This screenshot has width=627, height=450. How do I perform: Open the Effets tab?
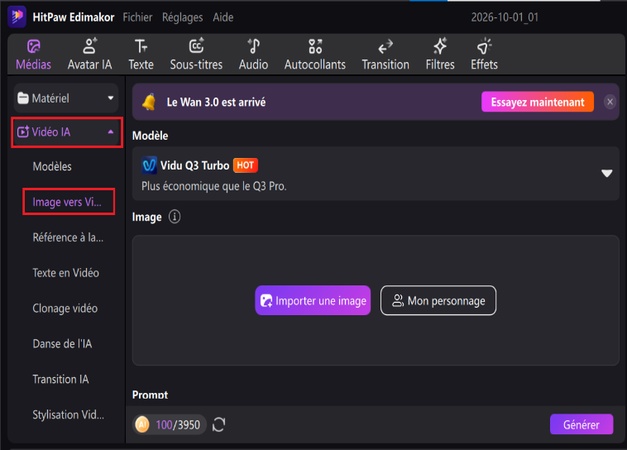click(484, 54)
